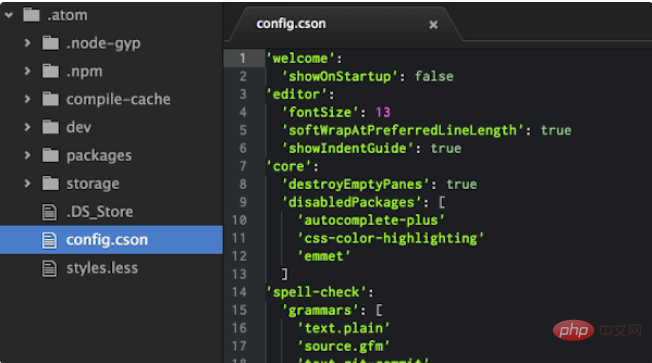
Task: Click the .node-gyp folder icon
Action: 50,43
